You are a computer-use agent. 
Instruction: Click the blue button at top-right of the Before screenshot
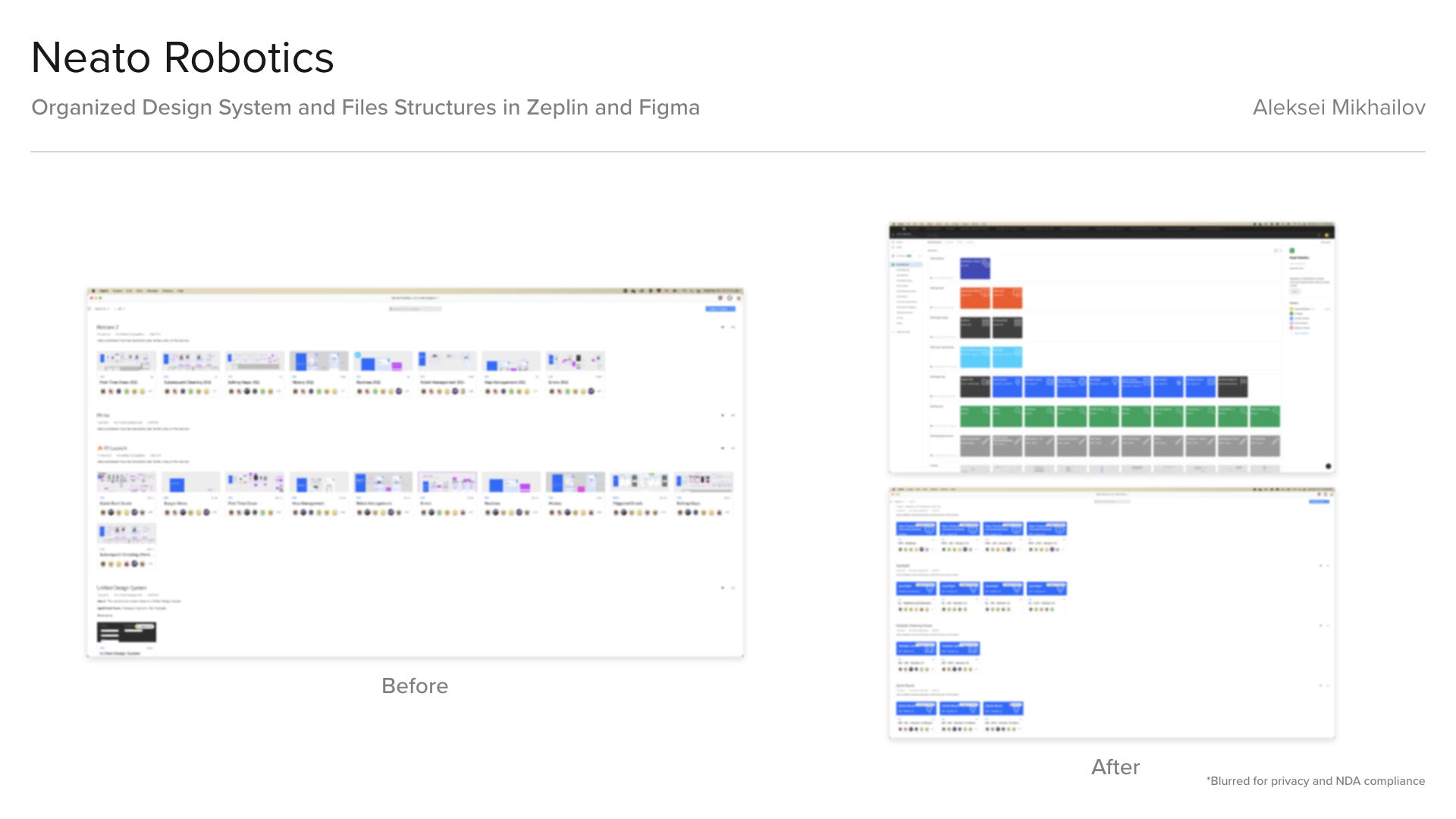pyautogui.click(x=720, y=309)
